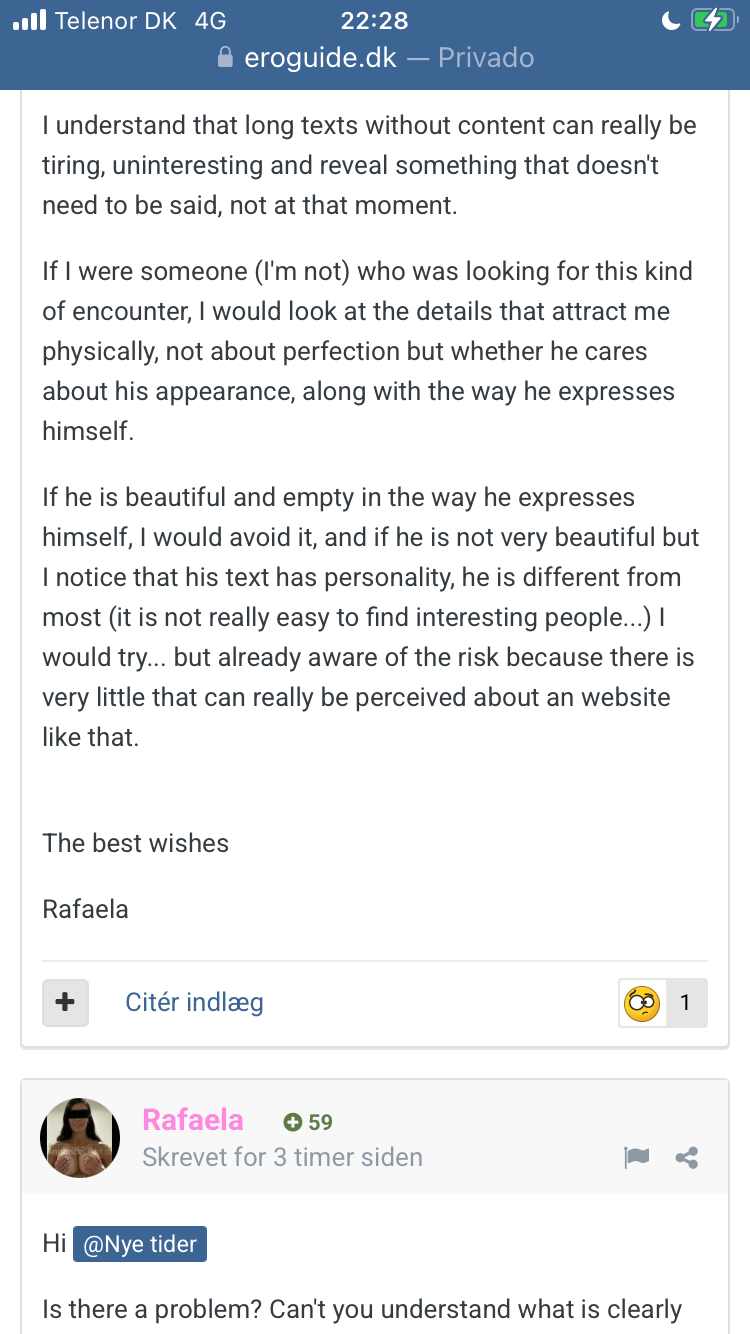The width and height of the screenshot is (750, 1334).
Task: Open the share post icon
Action: coord(687,1158)
